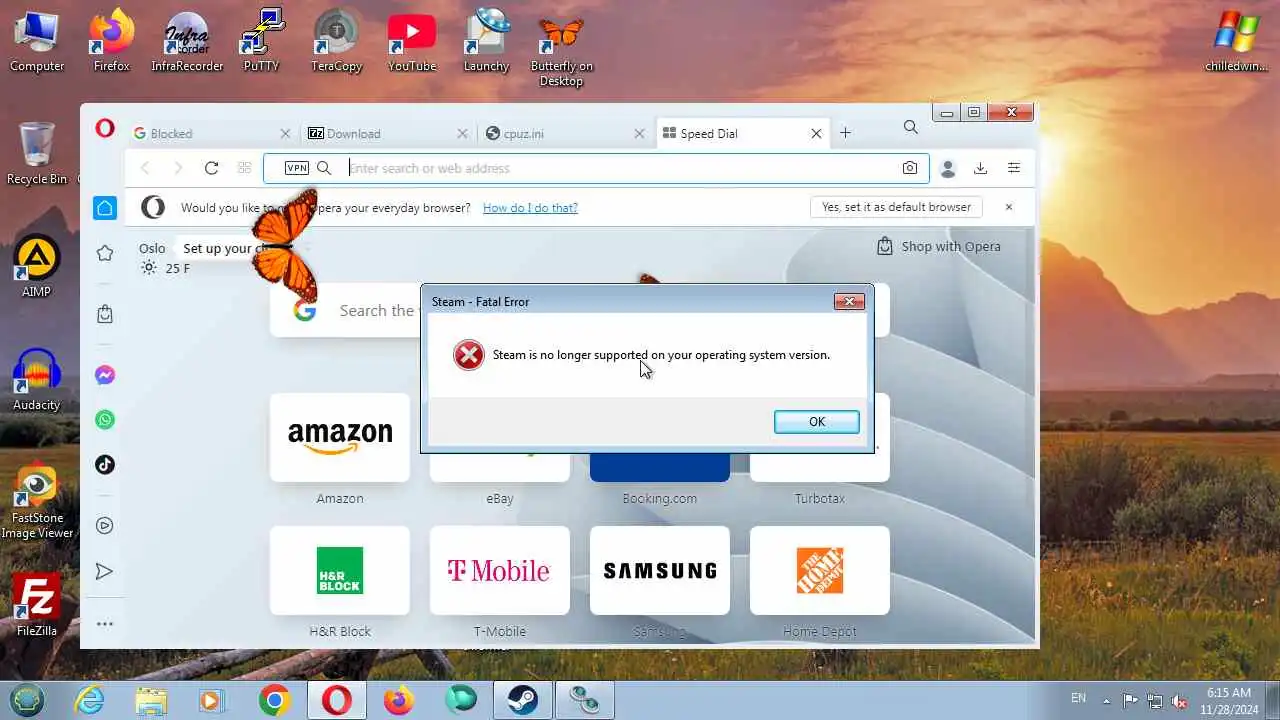
Task: Close the cpuz.ini tab
Action: click(x=640, y=133)
